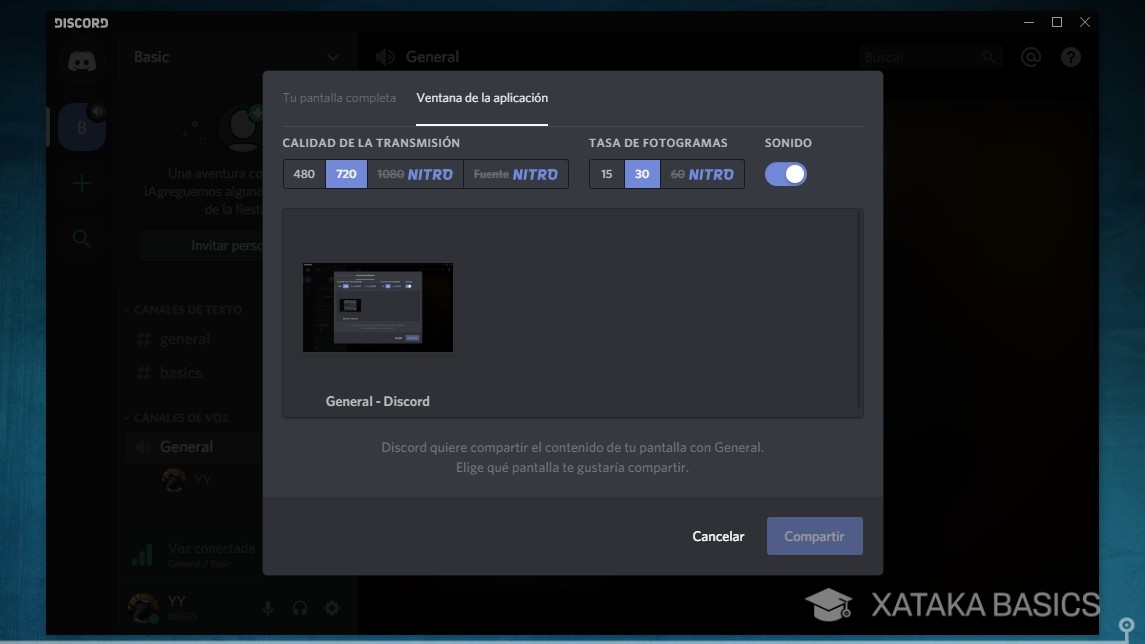Screen dimensions: 1145x644
Task: Toggle the SONIDO switch off
Action: tap(786, 173)
